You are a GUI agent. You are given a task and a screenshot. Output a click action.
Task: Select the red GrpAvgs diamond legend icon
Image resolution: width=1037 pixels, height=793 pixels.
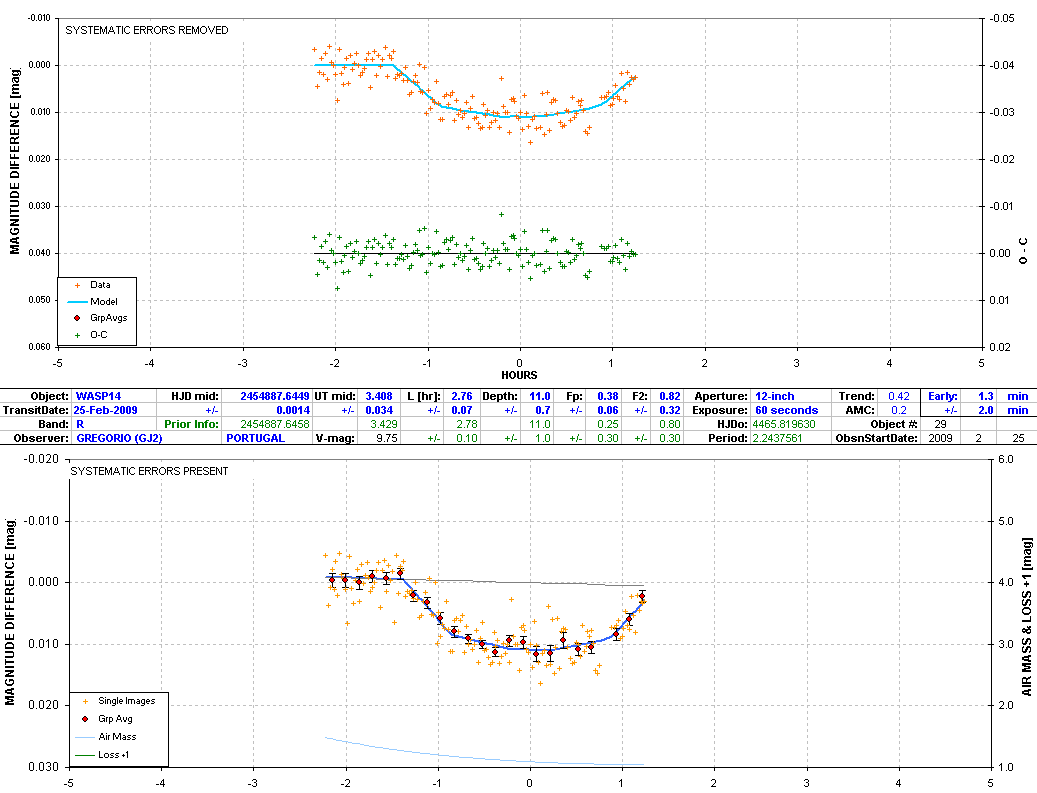point(77,317)
